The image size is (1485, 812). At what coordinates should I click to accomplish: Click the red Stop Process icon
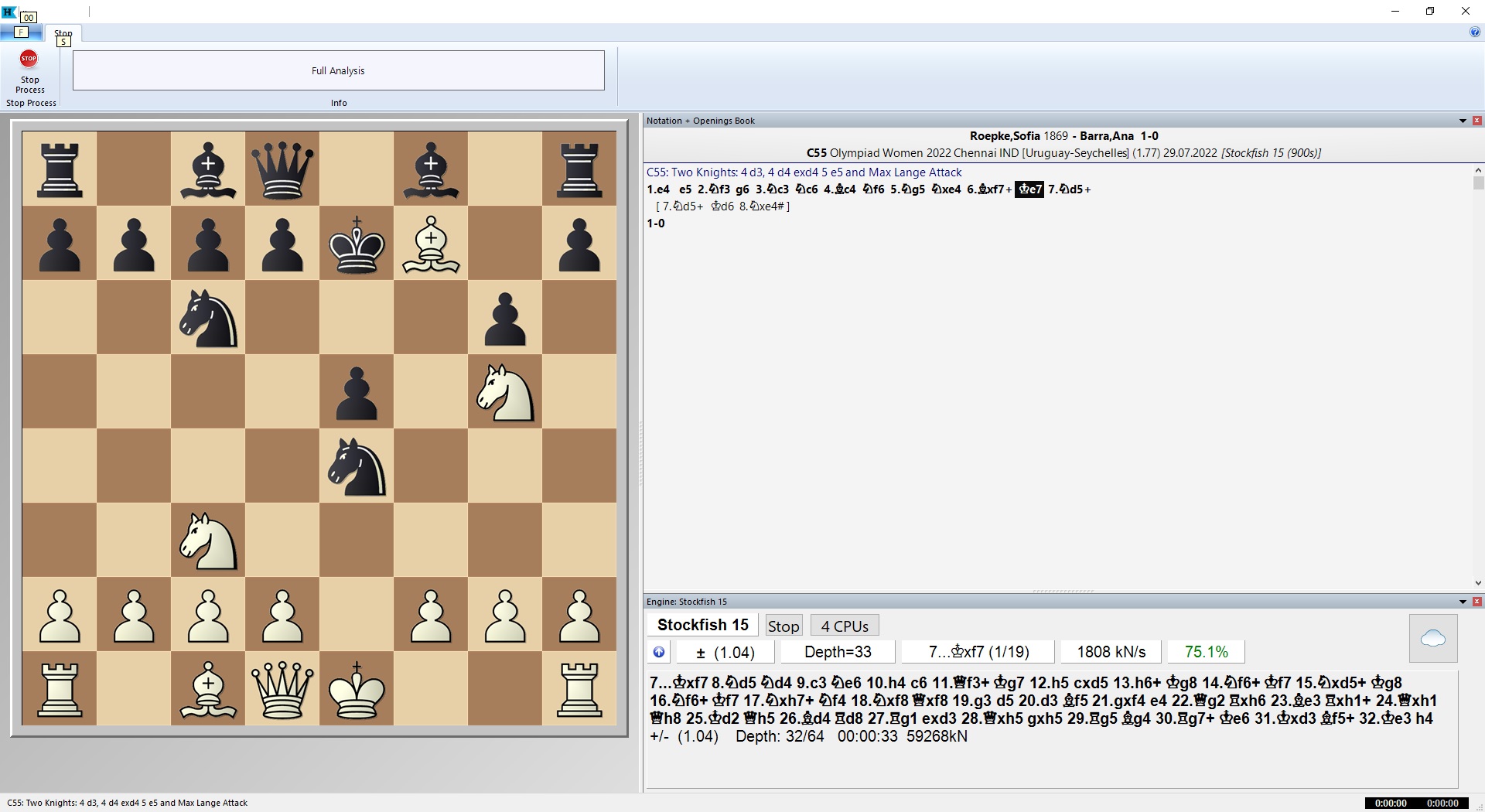tap(29, 59)
